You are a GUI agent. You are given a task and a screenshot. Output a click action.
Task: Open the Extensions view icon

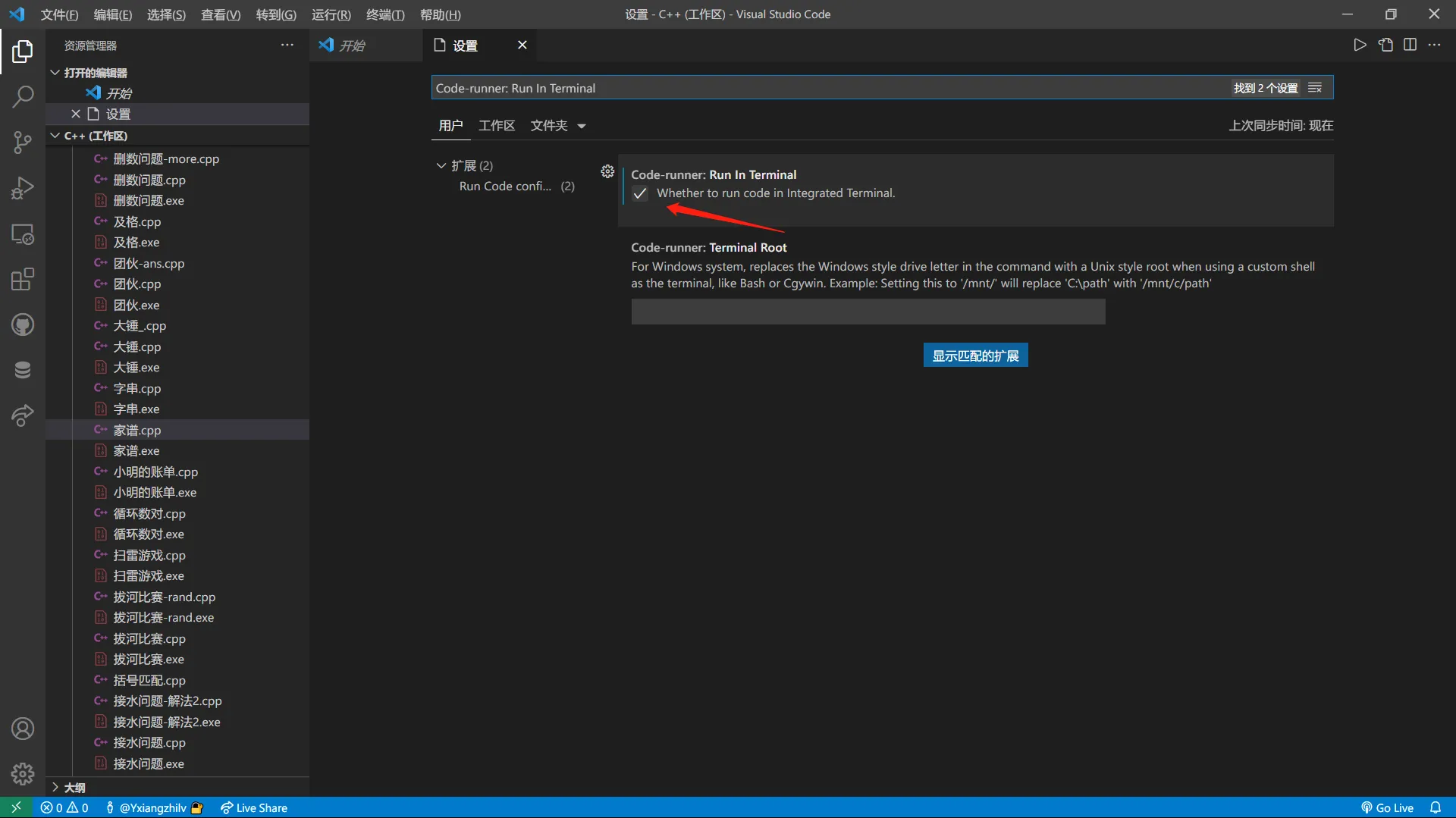click(x=23, y=279)
